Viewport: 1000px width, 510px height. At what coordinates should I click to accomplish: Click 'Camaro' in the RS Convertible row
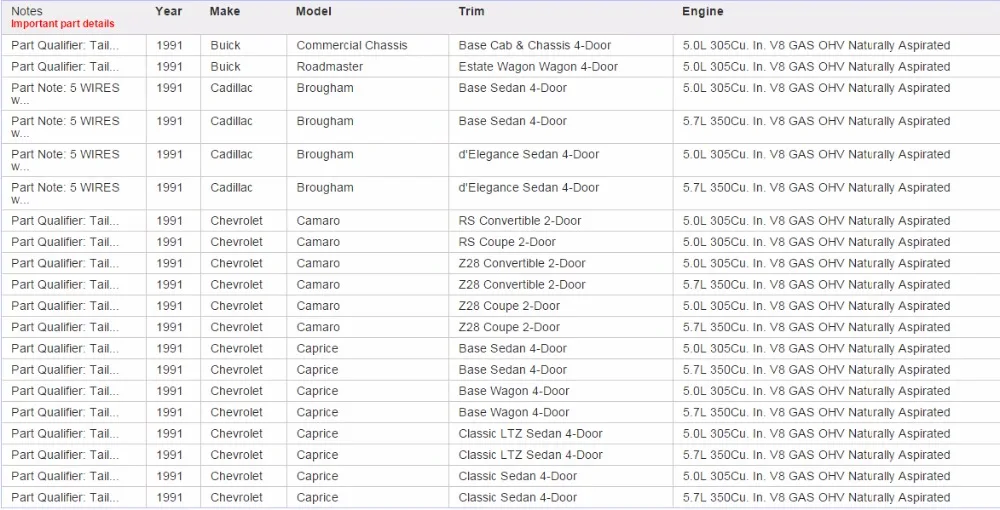pyautogui.click(x=318, y=221)
